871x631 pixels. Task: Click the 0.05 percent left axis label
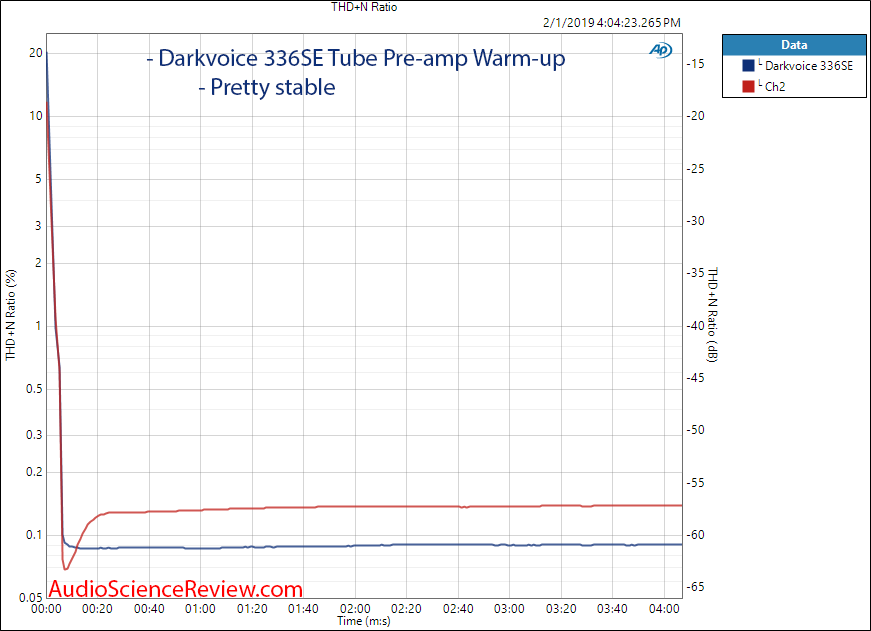[x=31, y=598]
